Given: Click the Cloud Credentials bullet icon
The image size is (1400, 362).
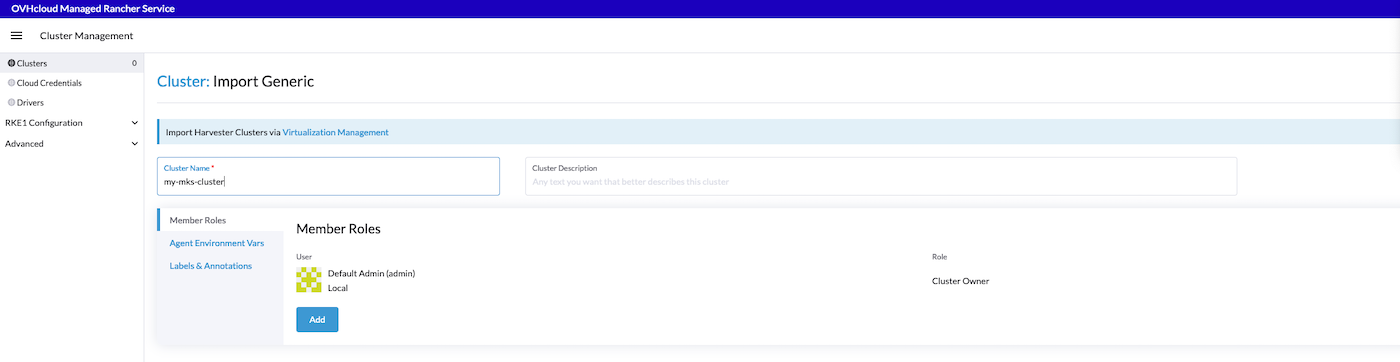Looking at the screenshot, I should [11, 83].
